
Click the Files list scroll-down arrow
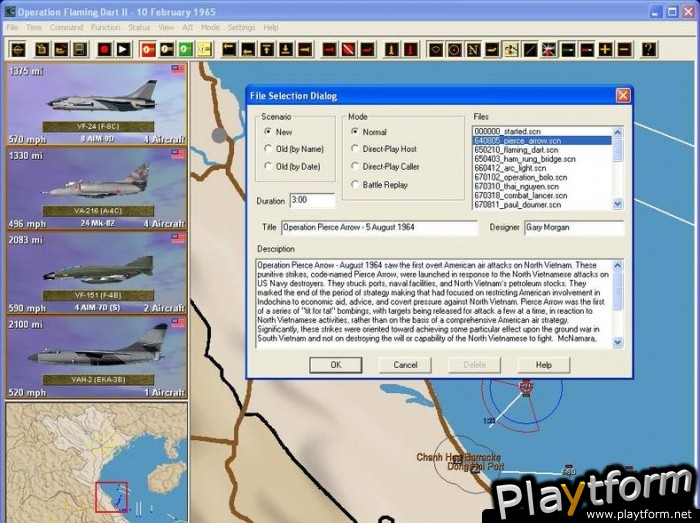618,204
